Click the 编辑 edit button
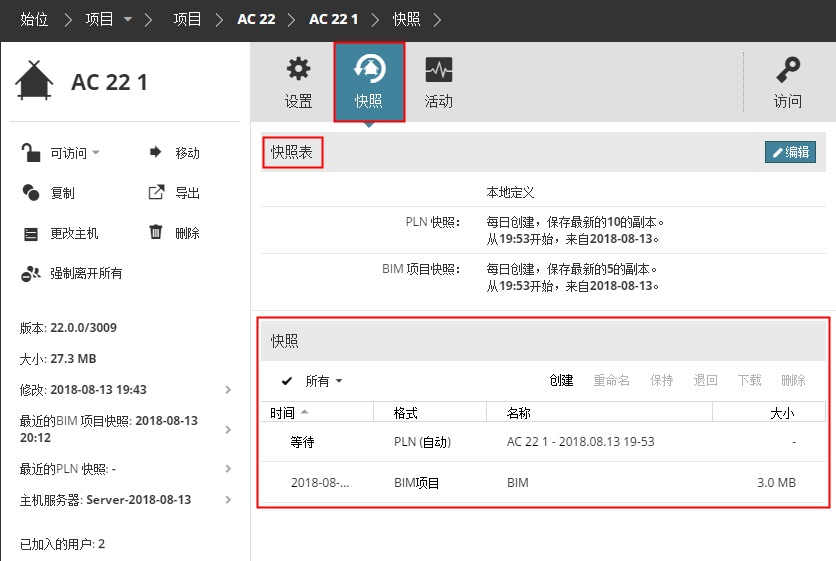Screen dimensions: 836x561 [790, 152]
